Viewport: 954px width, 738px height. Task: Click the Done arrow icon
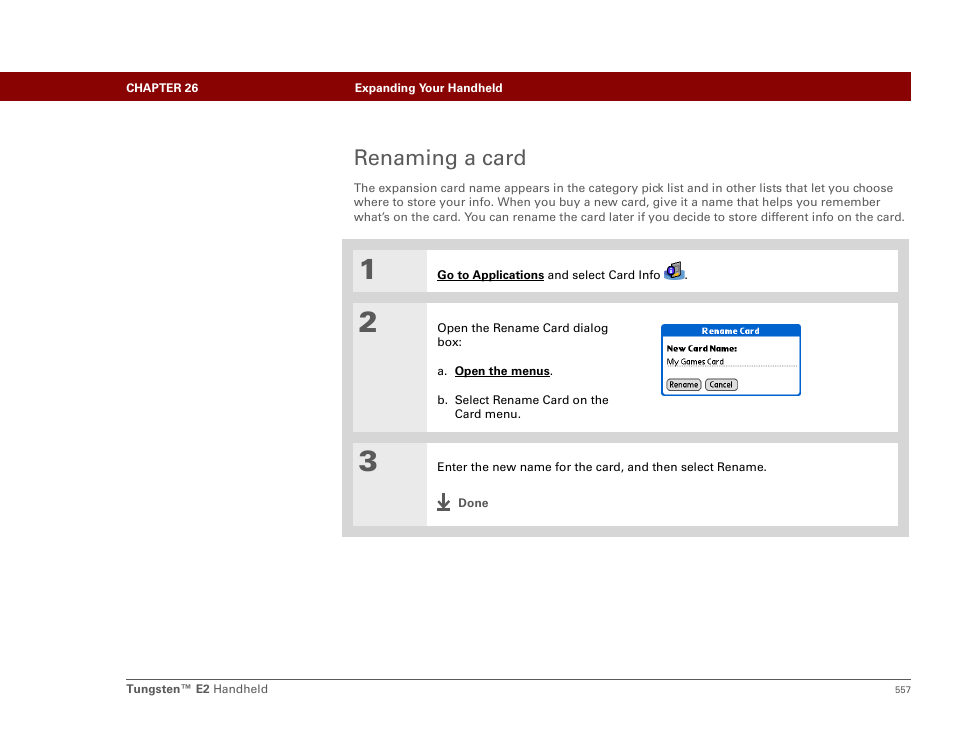[x=444, y=502]
